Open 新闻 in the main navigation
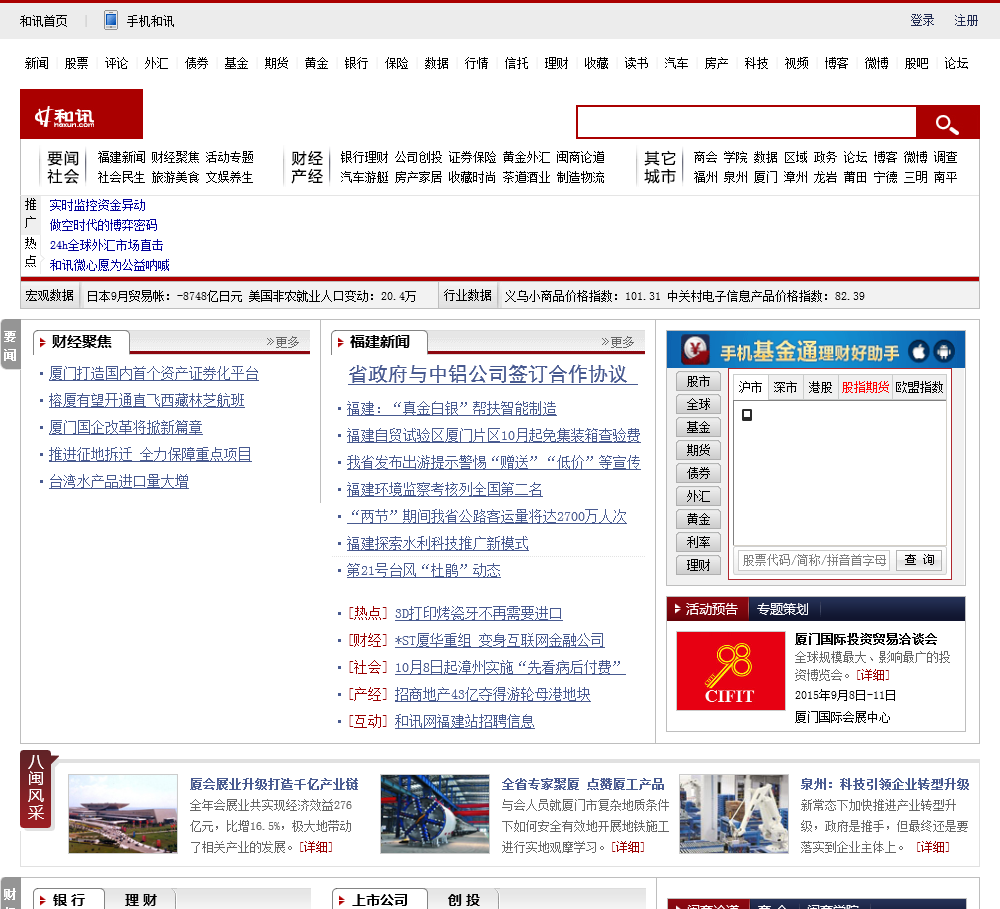Image resolution: width=1000 pixels, height=909 pixels. click(36, 63)
